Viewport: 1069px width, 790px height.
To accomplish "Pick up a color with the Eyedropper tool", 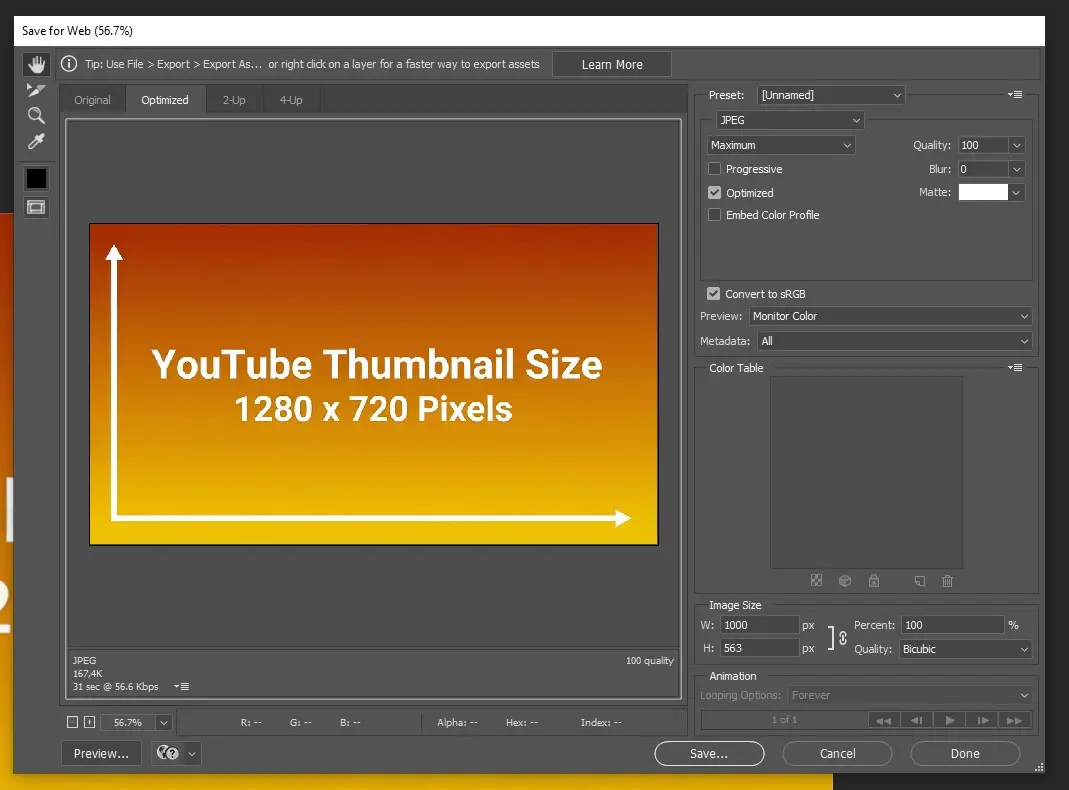I will (36, 141).
